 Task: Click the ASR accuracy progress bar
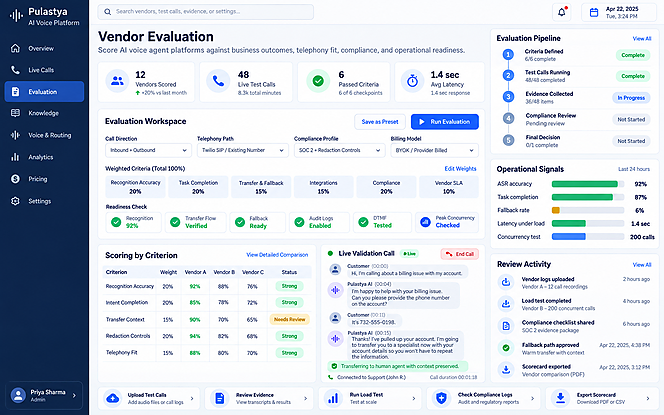588,184
